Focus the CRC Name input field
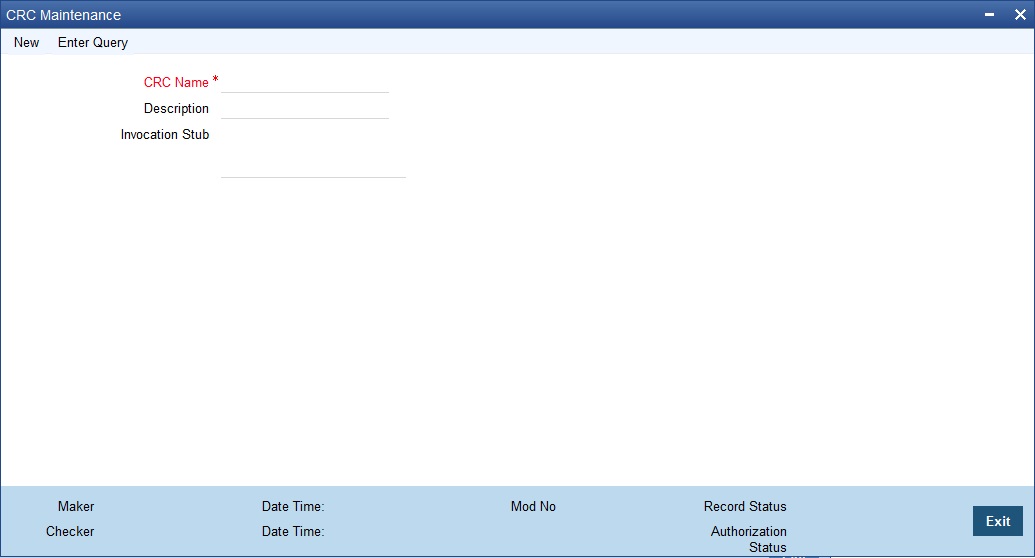The image size is (1035, 558). [x=305, y=83]
